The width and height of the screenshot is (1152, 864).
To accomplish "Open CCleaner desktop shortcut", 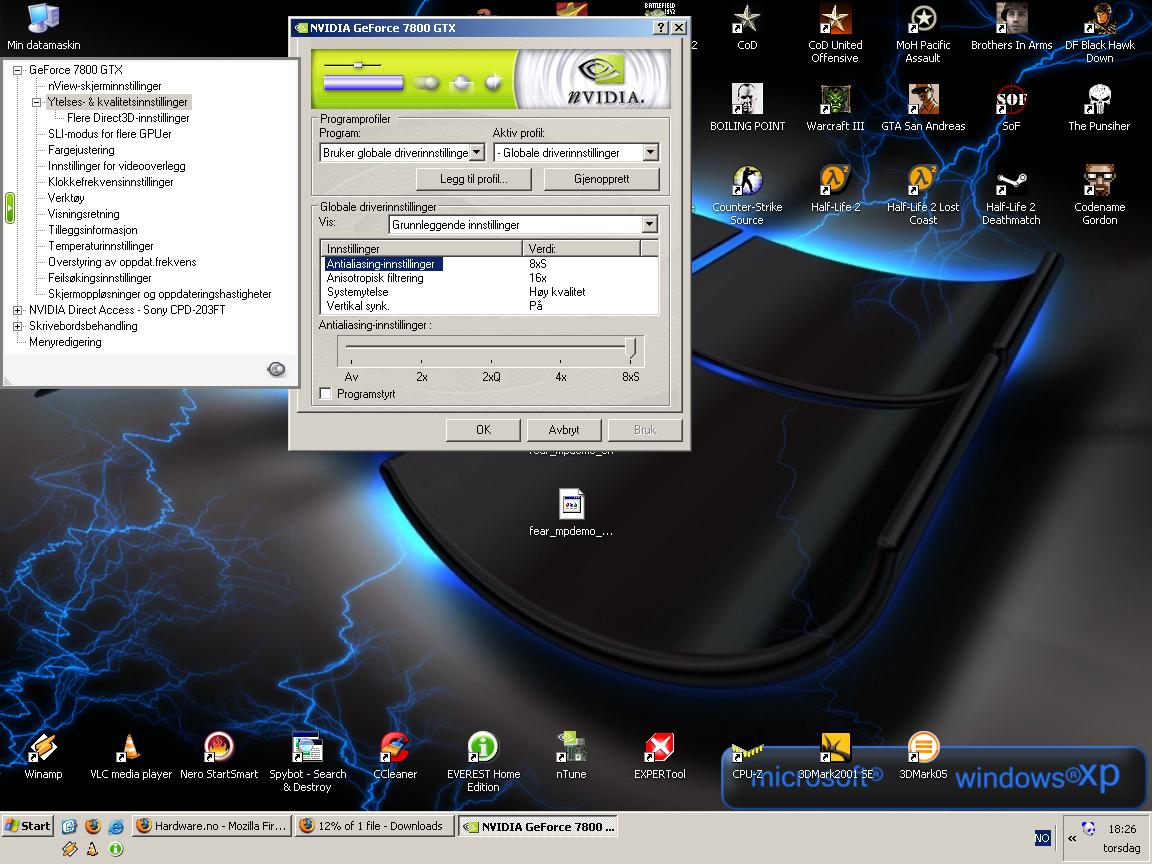I will [395, 756].
